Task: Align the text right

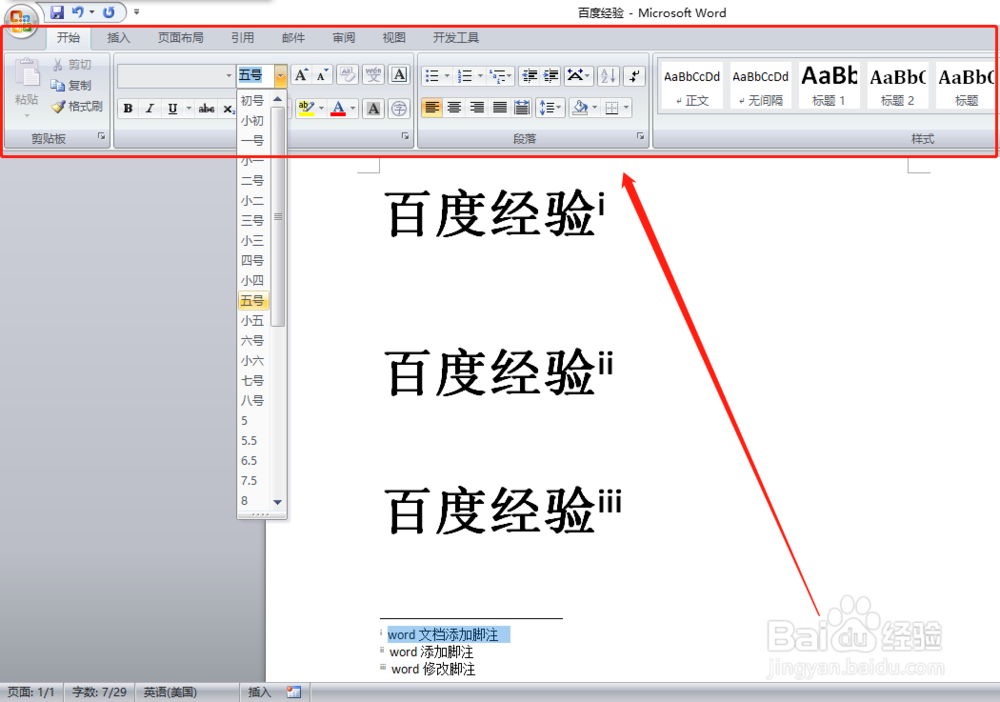Action: [476, 108]
